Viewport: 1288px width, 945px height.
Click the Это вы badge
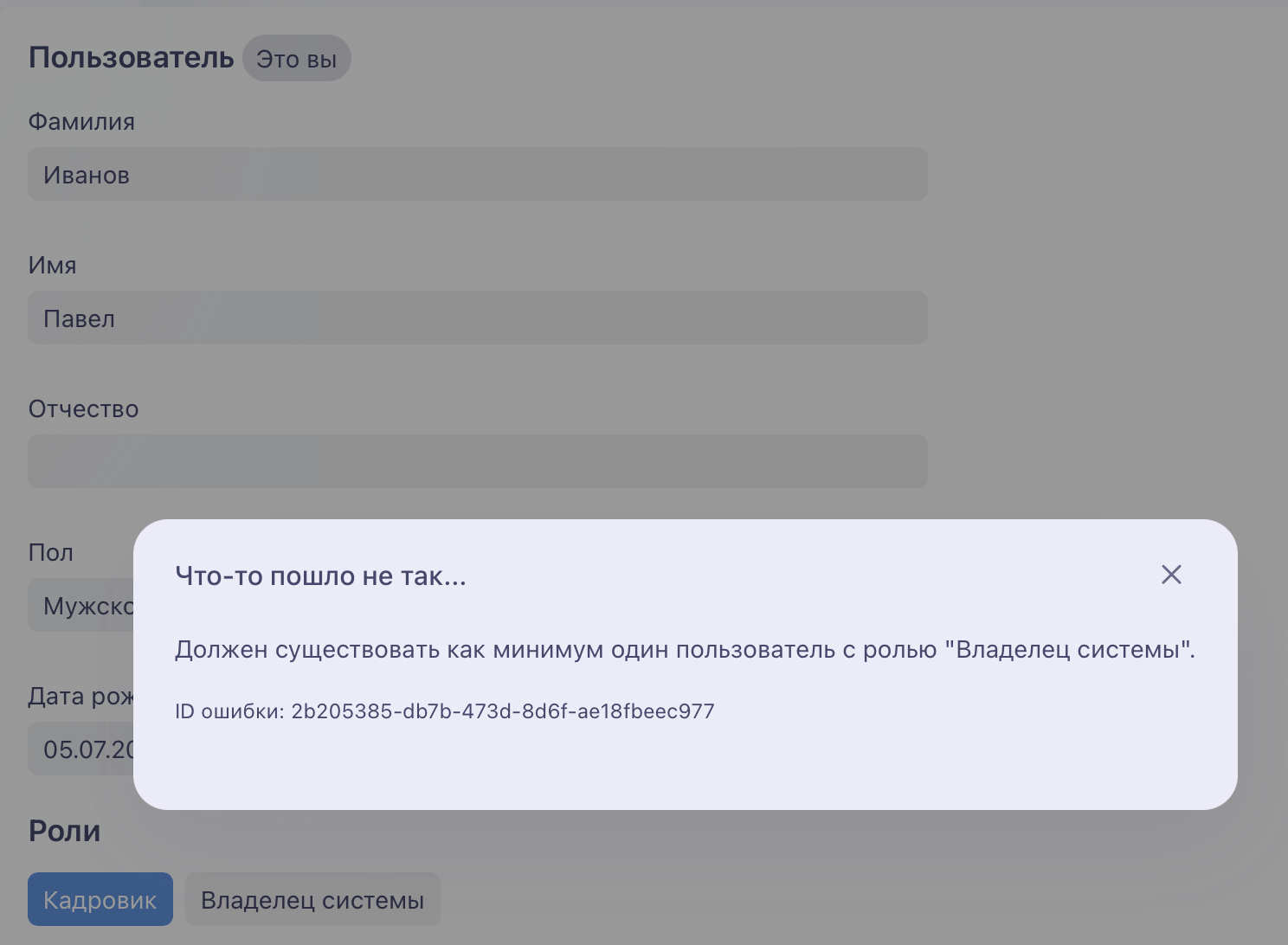point(297,58)
